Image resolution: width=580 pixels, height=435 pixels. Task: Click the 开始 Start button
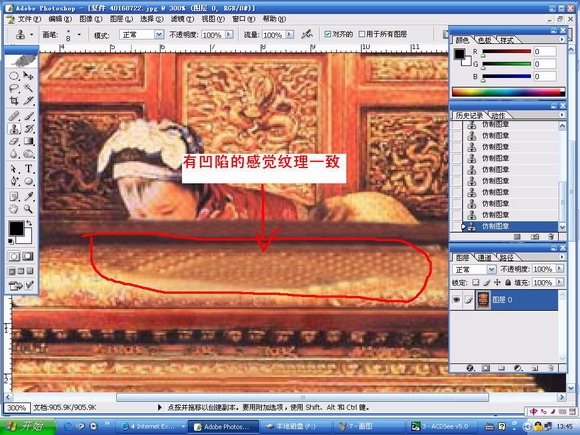pyautogui.click(x=28, y=426)
